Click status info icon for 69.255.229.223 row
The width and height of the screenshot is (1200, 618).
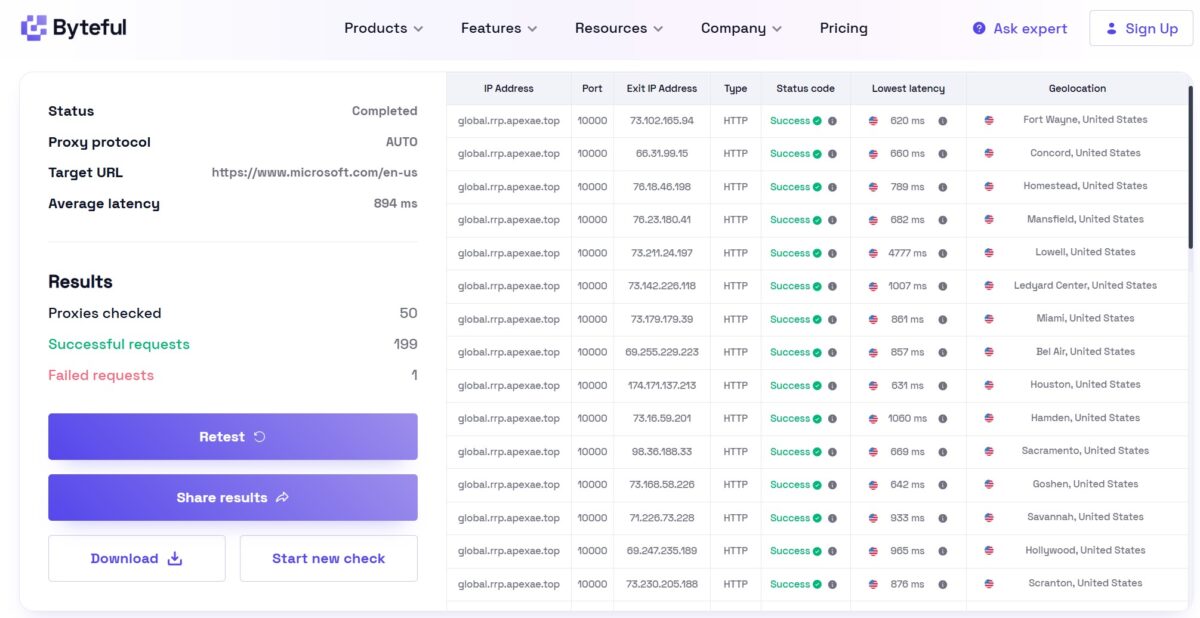coord(832,353)
